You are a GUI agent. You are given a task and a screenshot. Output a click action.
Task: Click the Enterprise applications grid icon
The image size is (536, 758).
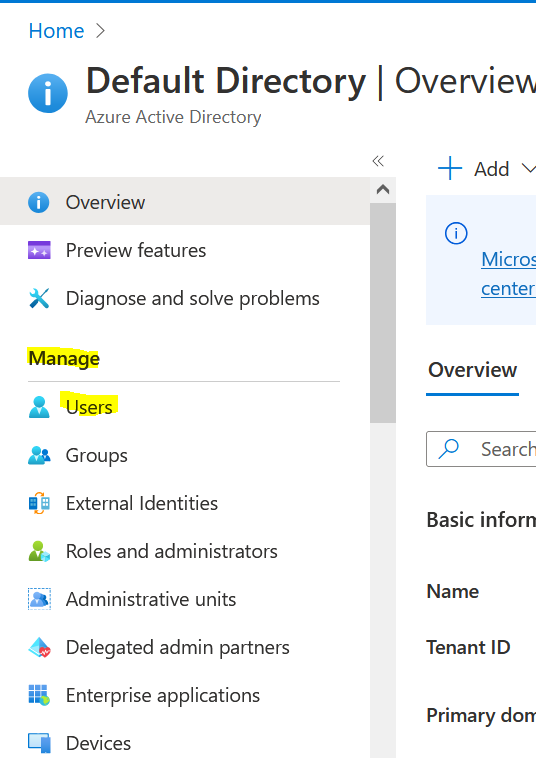tap(39, 695)
